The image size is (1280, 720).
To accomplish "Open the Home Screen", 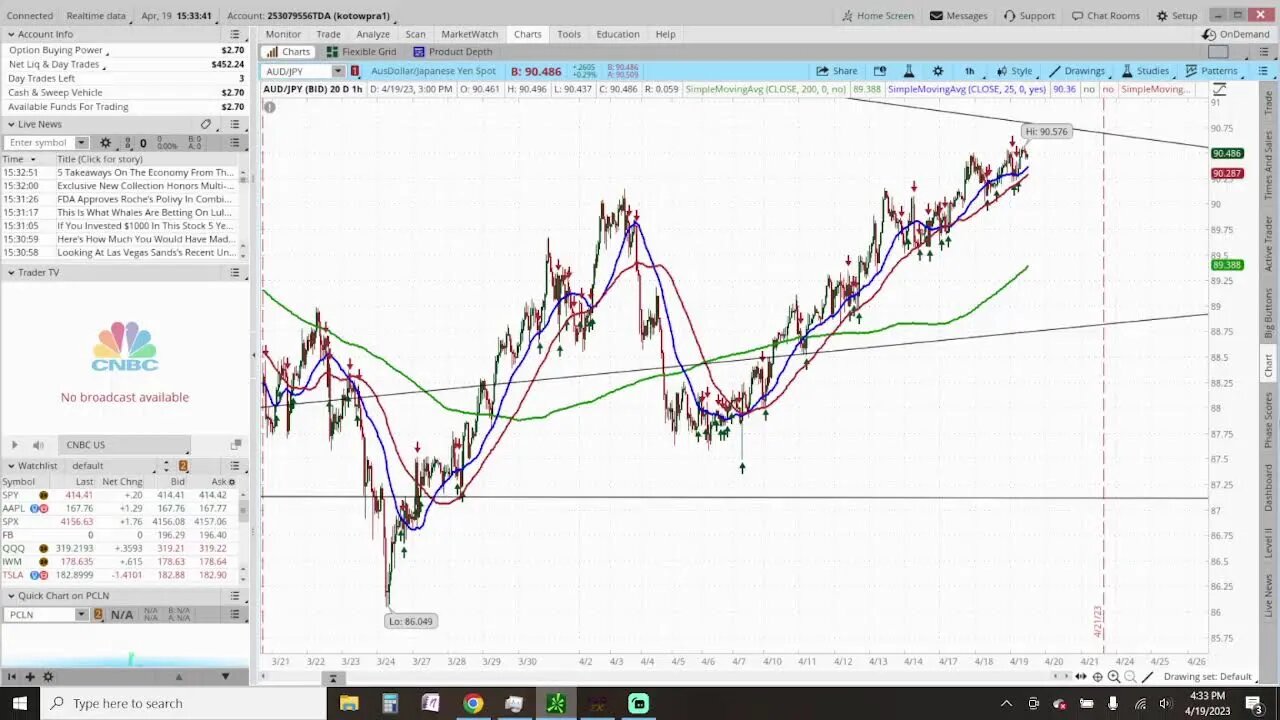I will [878, 16].
